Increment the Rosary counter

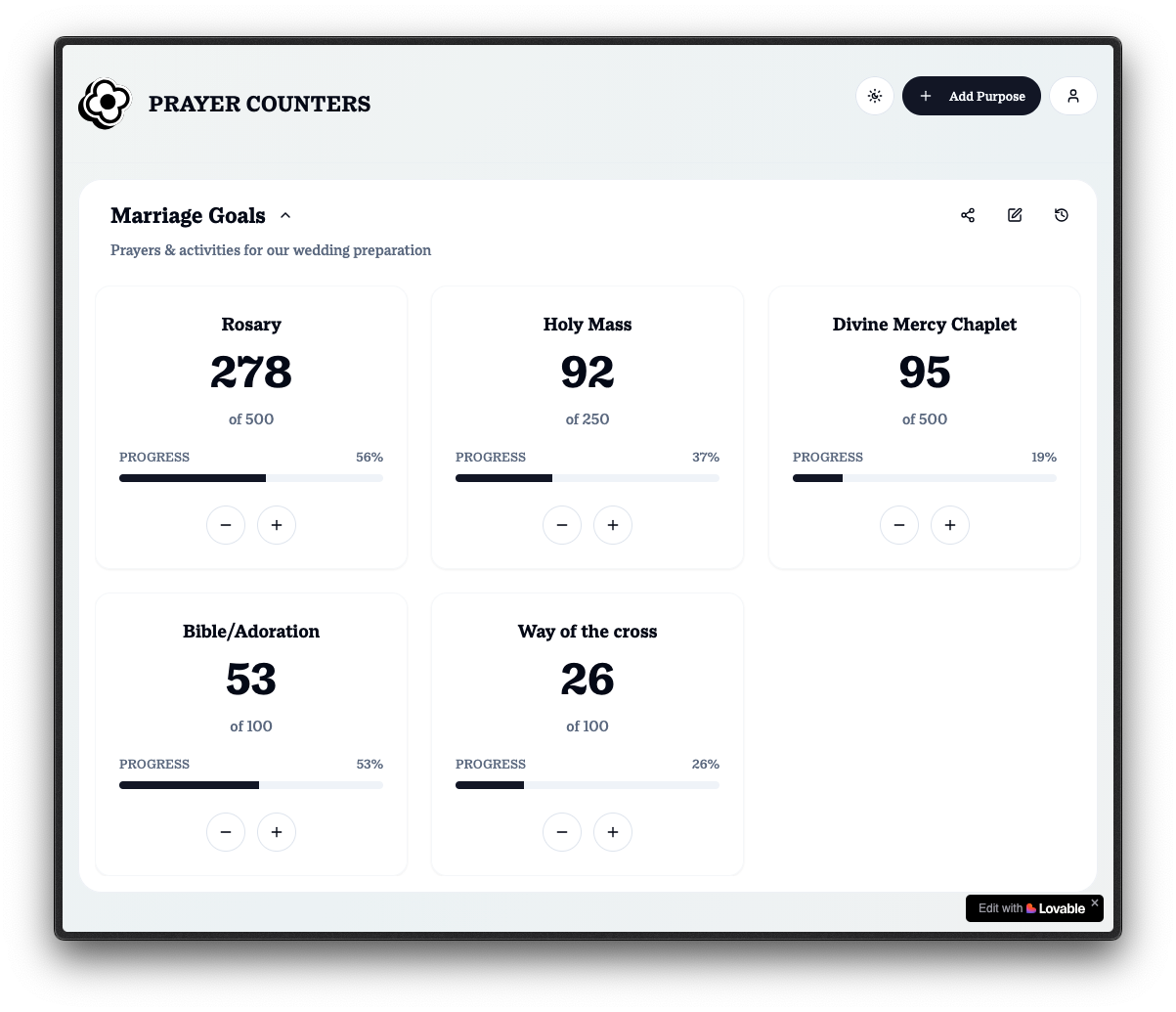click(277, 525)
